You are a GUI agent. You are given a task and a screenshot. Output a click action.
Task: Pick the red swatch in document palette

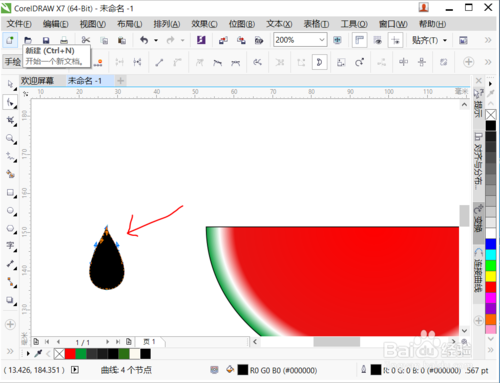pos(70,354)
